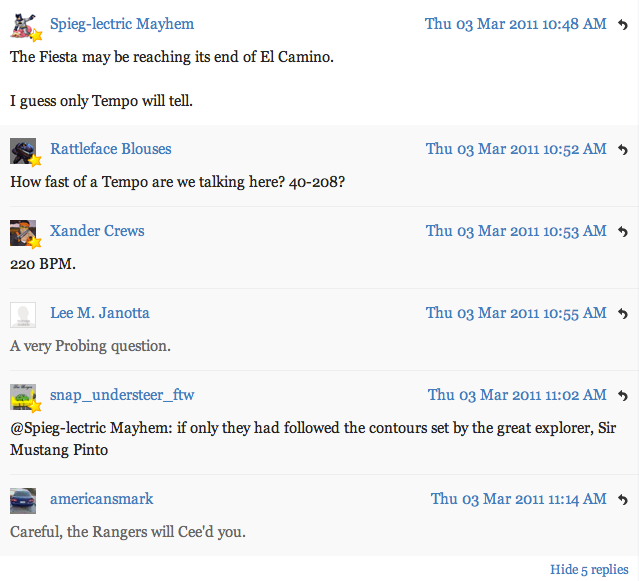
Task: Open the 10:53 AM comment timestamp link
Action: click(x=516, y=231)
